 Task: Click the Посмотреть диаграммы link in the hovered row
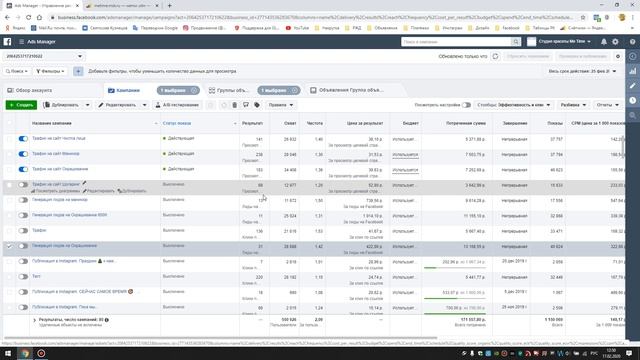click(x=55, y=191)
